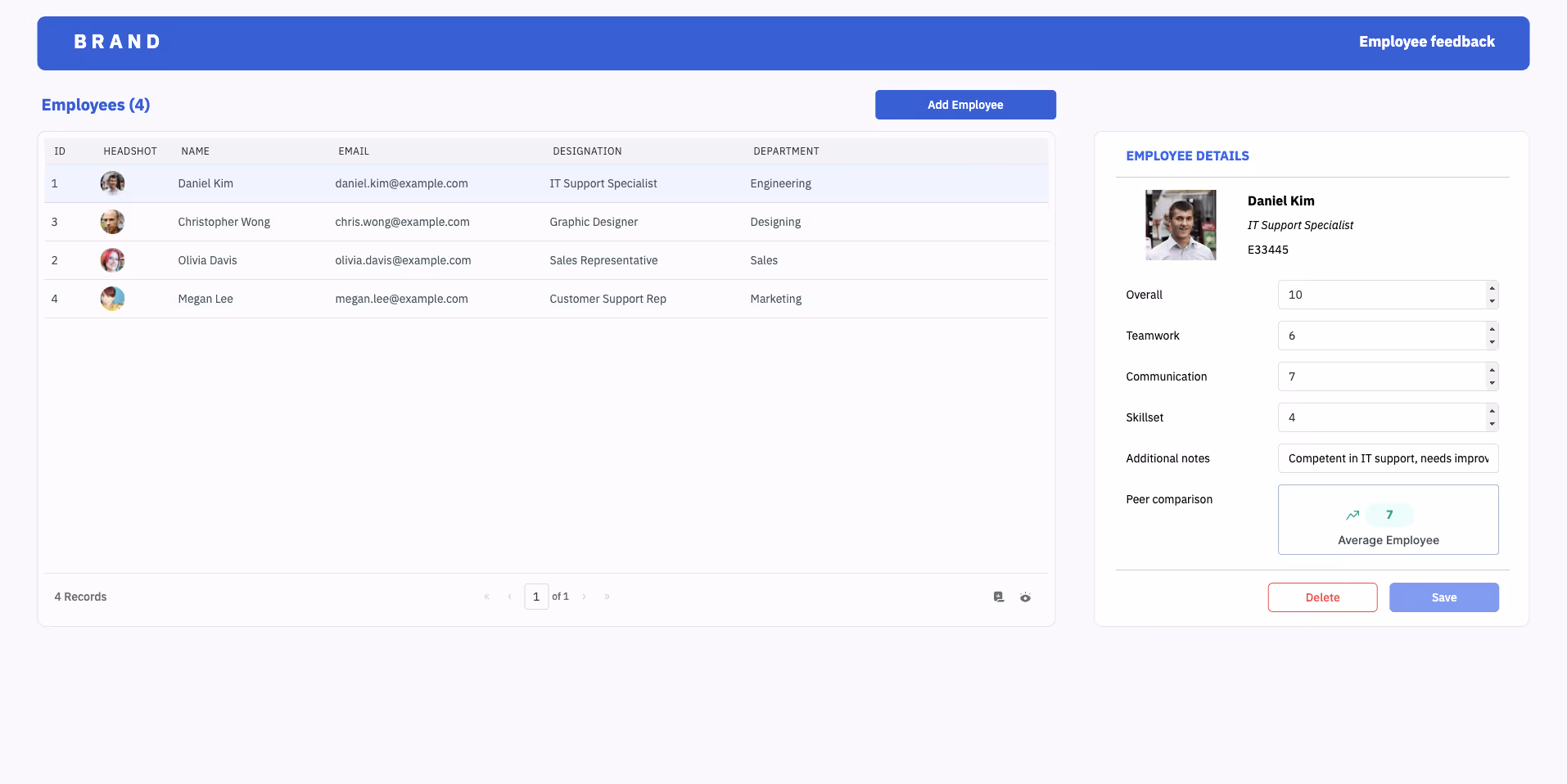
Task: Increase the Communication score with up arrow
Action: click(x=1492, y=370)
